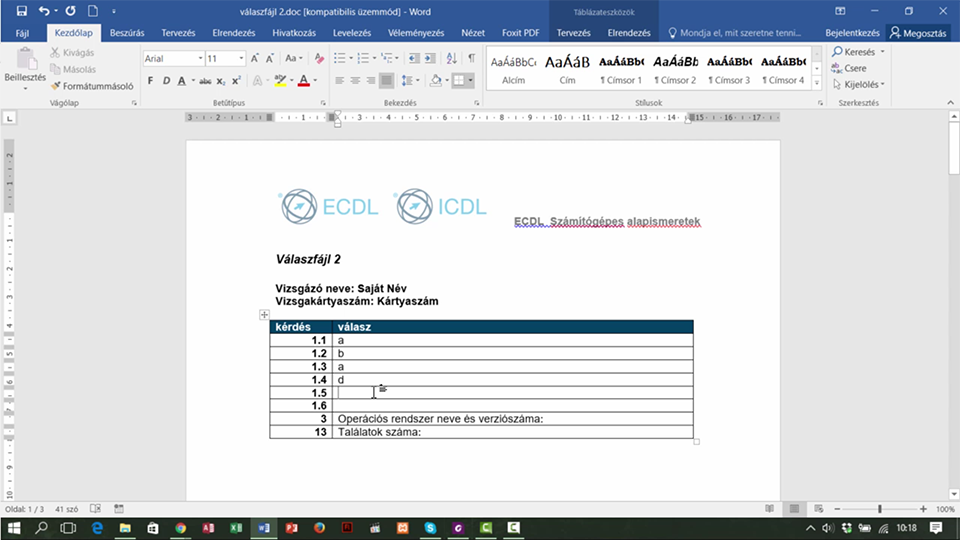This screenshot has width=960, height=540.
Task: Open the Véleményezés ribbon tab
Action: 416,33
